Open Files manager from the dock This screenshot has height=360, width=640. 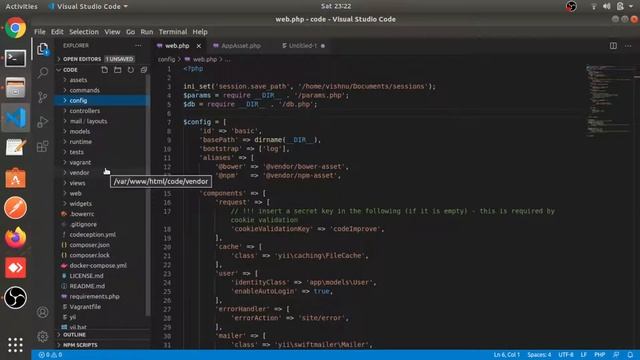click(x=16, y=88)
